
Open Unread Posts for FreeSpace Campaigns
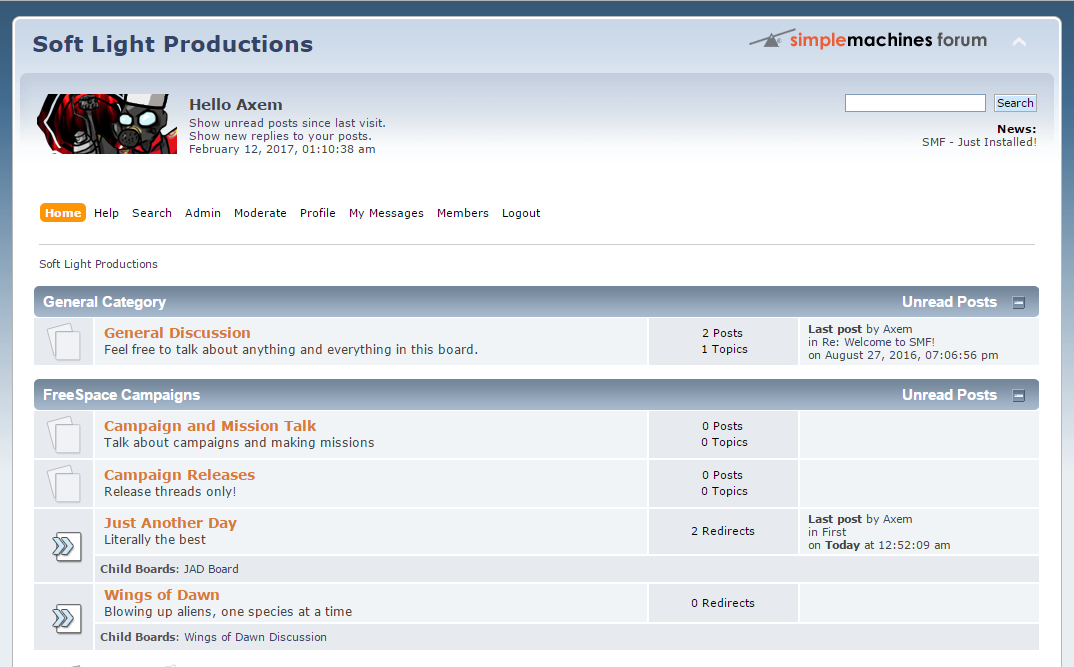click(x=949, y=395)
